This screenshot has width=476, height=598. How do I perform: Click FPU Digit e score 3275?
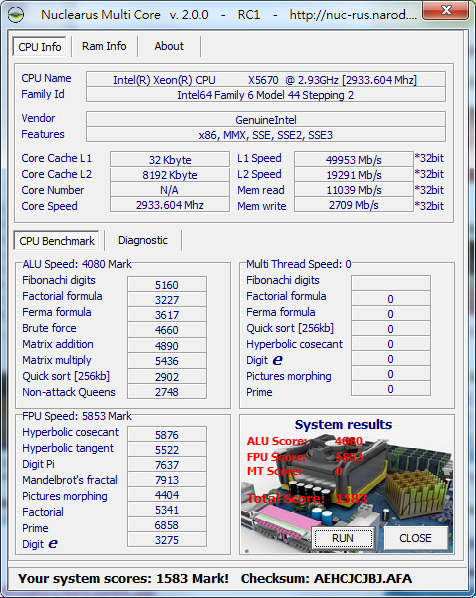tap(167, 540)
